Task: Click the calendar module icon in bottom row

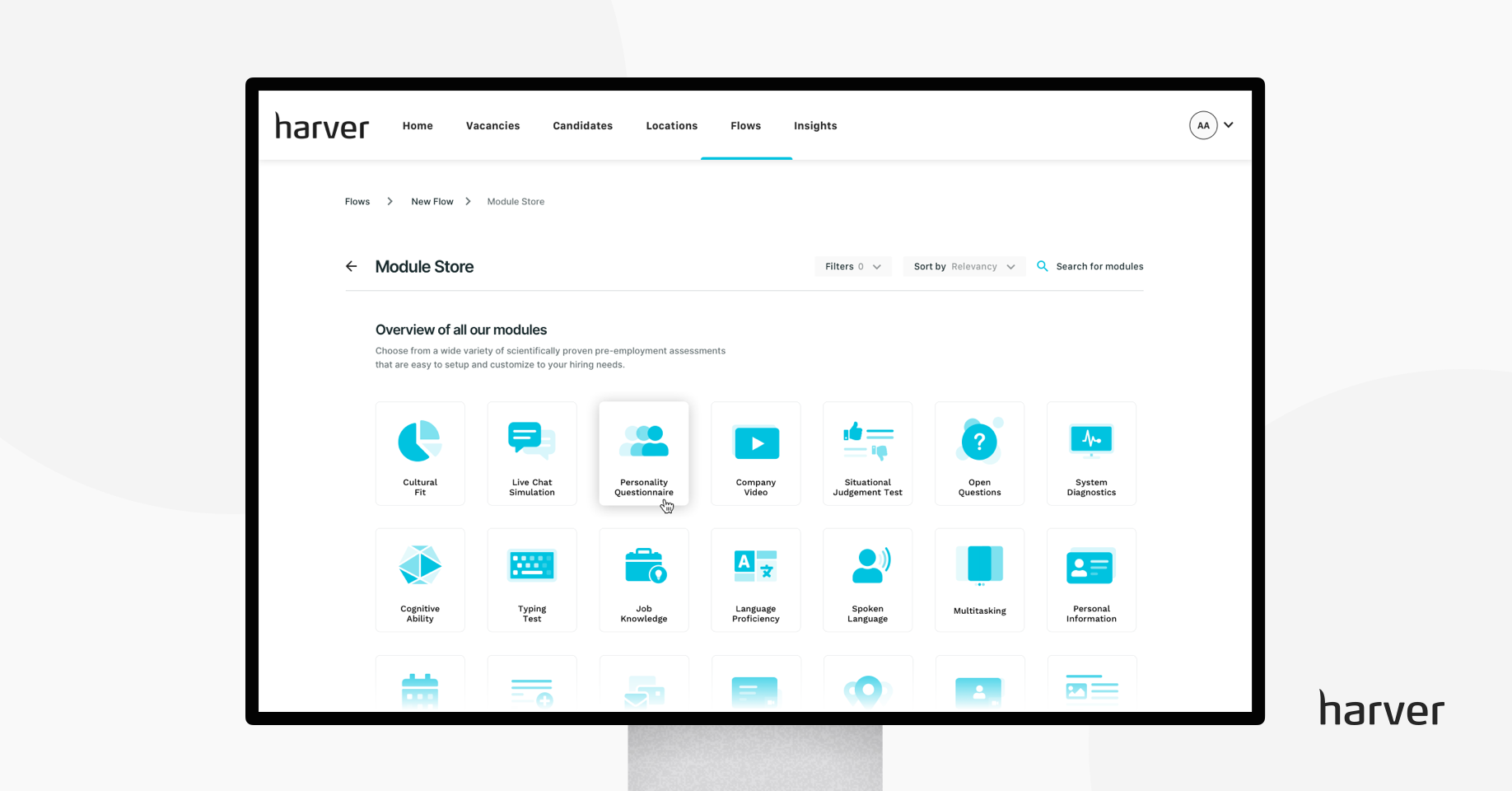Action: [420, 690]
